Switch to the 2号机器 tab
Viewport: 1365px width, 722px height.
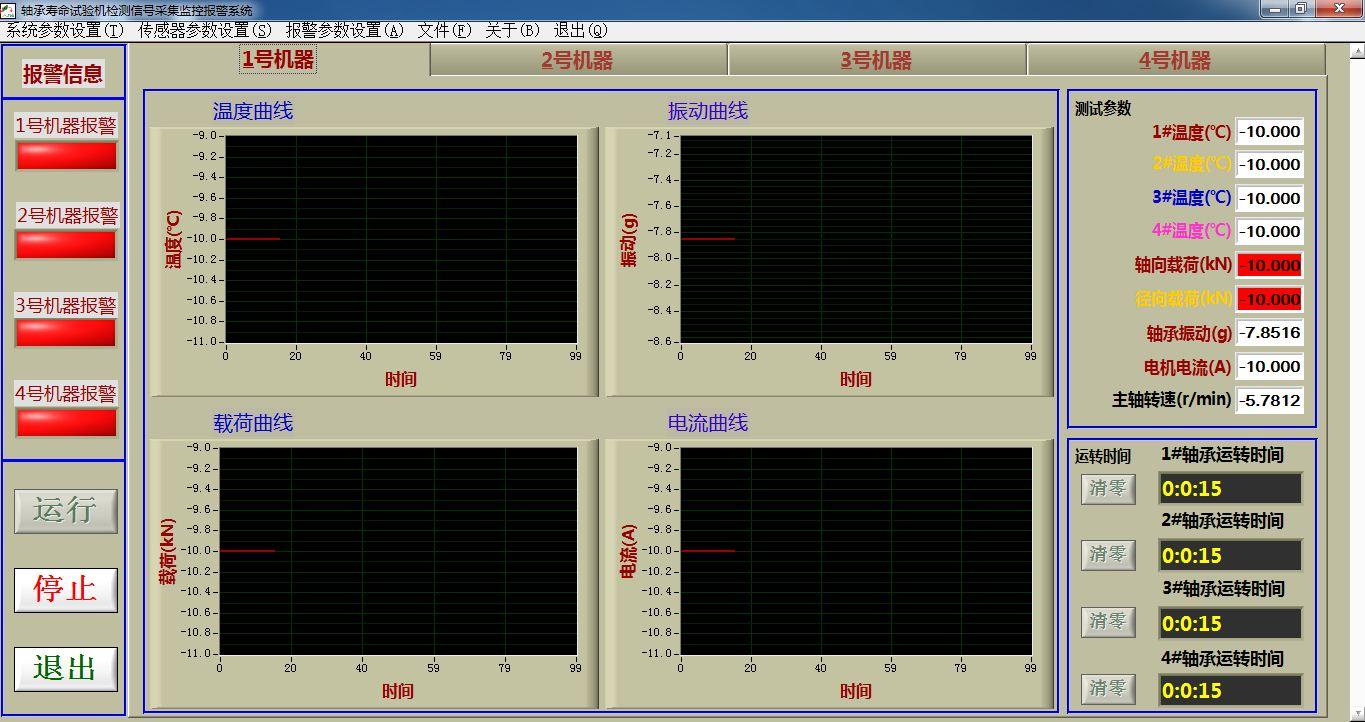[578, 60]
